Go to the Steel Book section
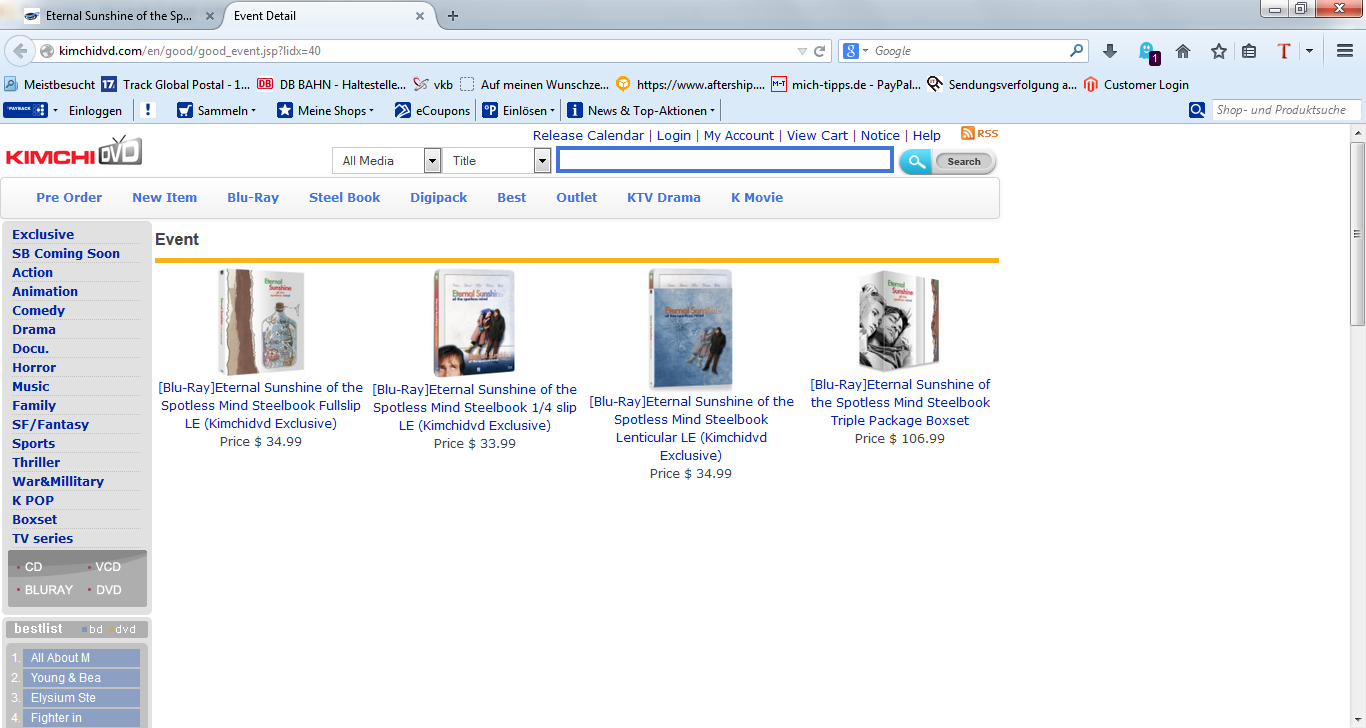This screenshot has width=1366, height=728. [x=345, y=198]
